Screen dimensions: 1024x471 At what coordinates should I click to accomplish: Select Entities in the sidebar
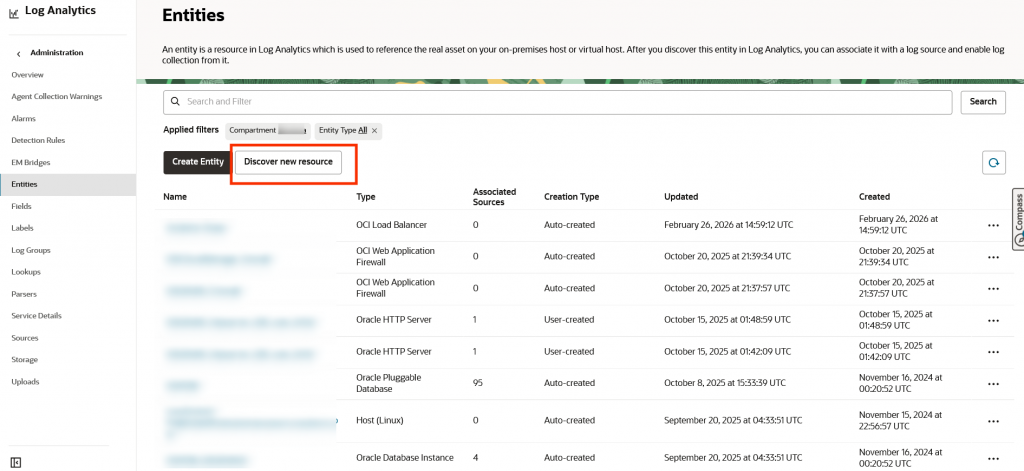(68, 184)
